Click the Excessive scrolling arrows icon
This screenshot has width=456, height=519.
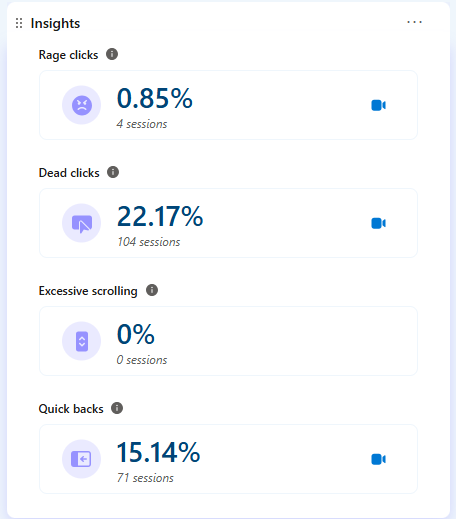pyautogui.click(x=82, y=341)
